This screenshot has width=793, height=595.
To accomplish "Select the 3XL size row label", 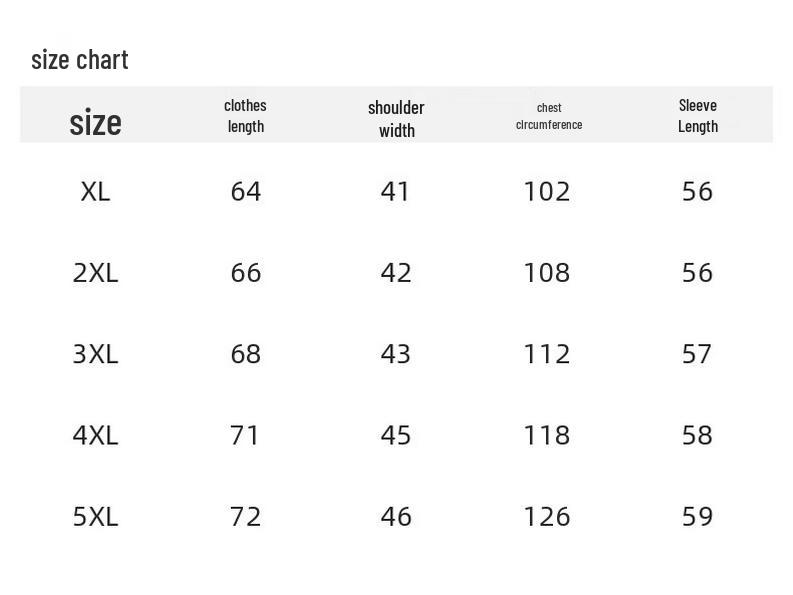I will 95,354.
